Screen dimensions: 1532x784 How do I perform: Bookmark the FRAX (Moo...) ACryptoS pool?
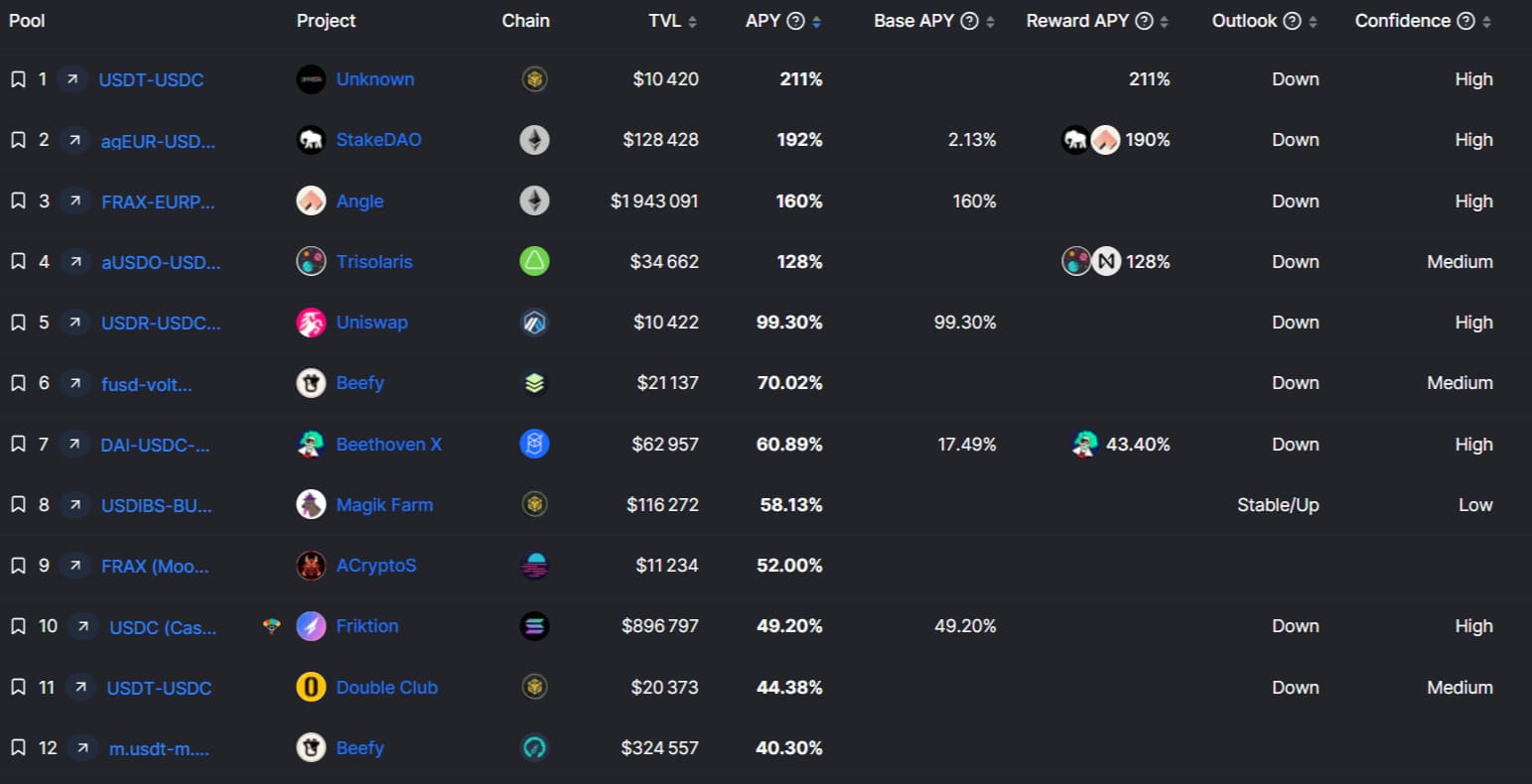click(18, 566)
